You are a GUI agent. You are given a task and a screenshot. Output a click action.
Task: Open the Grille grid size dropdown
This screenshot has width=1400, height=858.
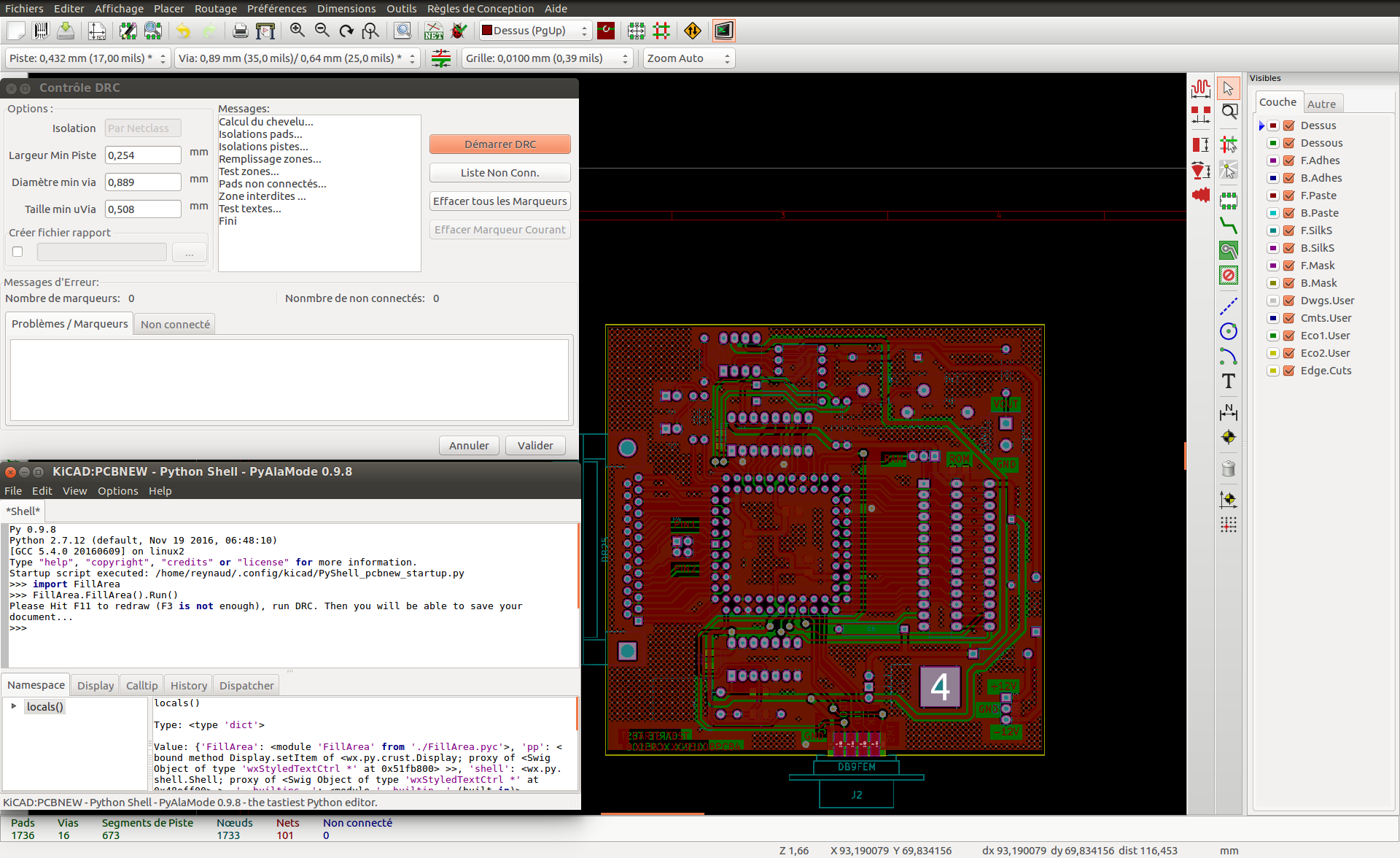point(546,58)
